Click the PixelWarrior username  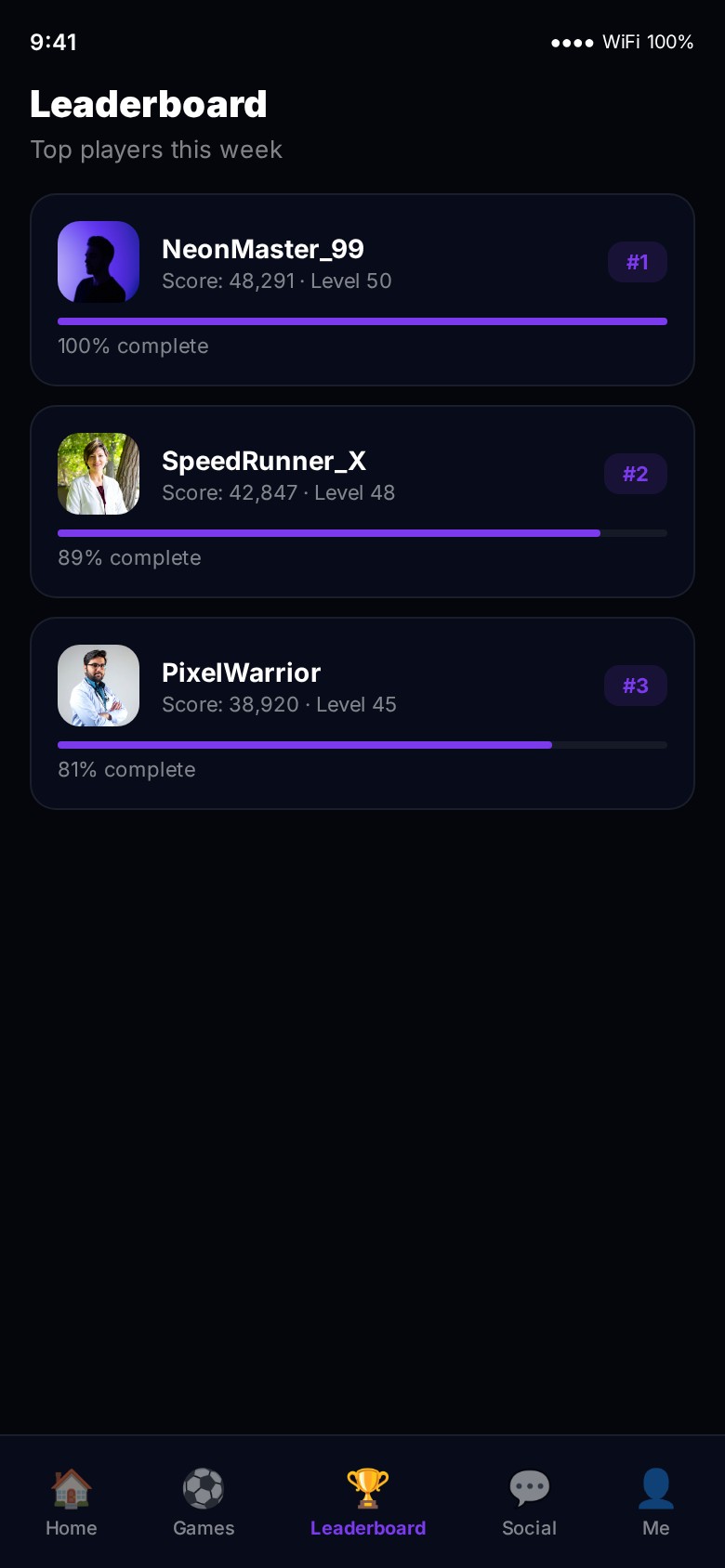[x=242, y=673]
